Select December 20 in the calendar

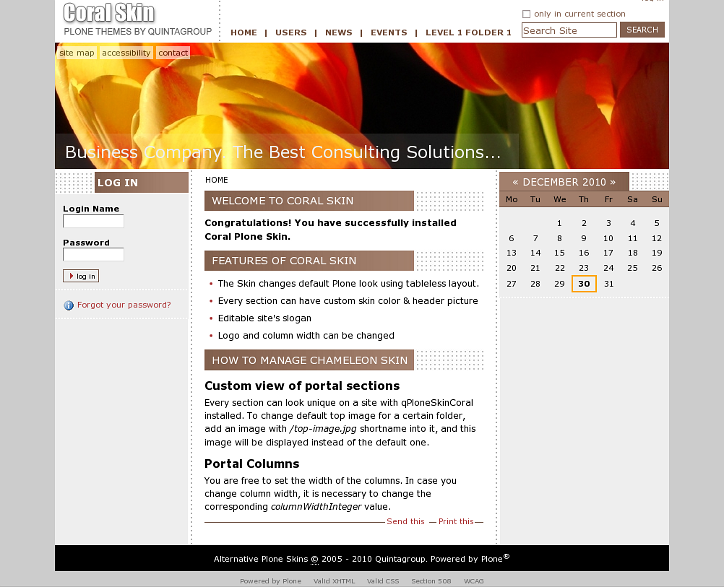click(511, 268)
